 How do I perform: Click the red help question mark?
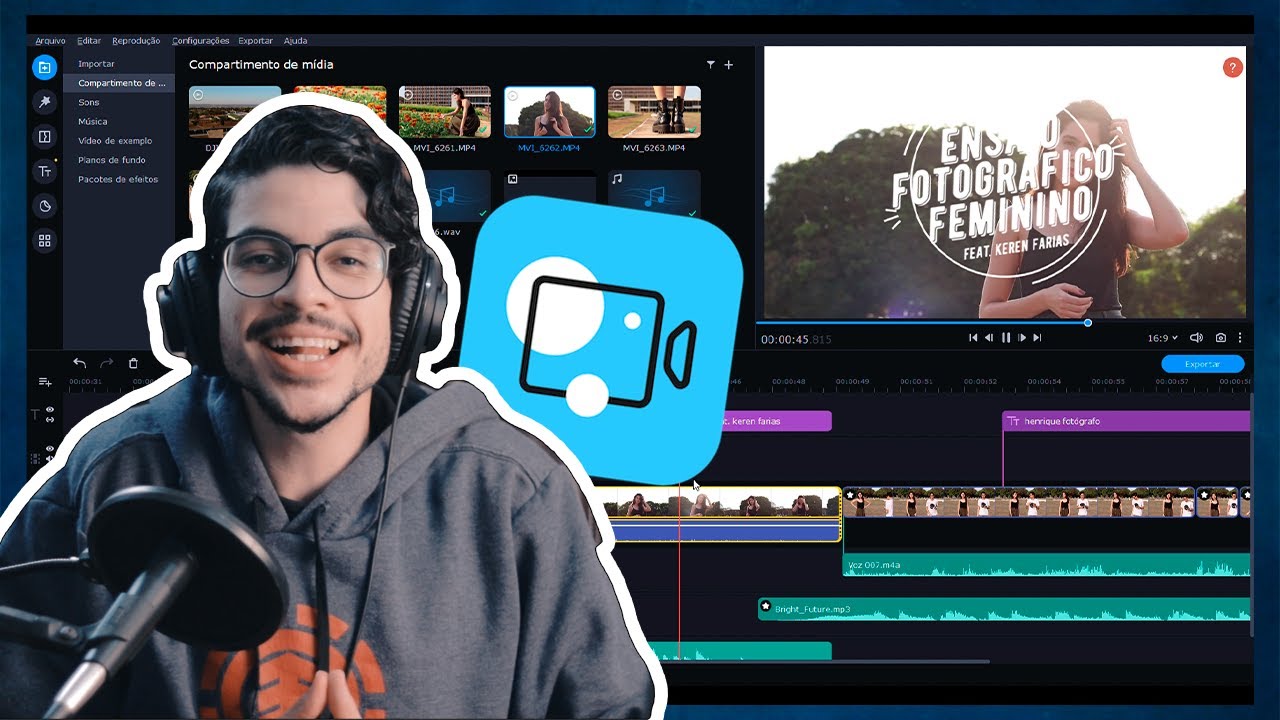1232,67
